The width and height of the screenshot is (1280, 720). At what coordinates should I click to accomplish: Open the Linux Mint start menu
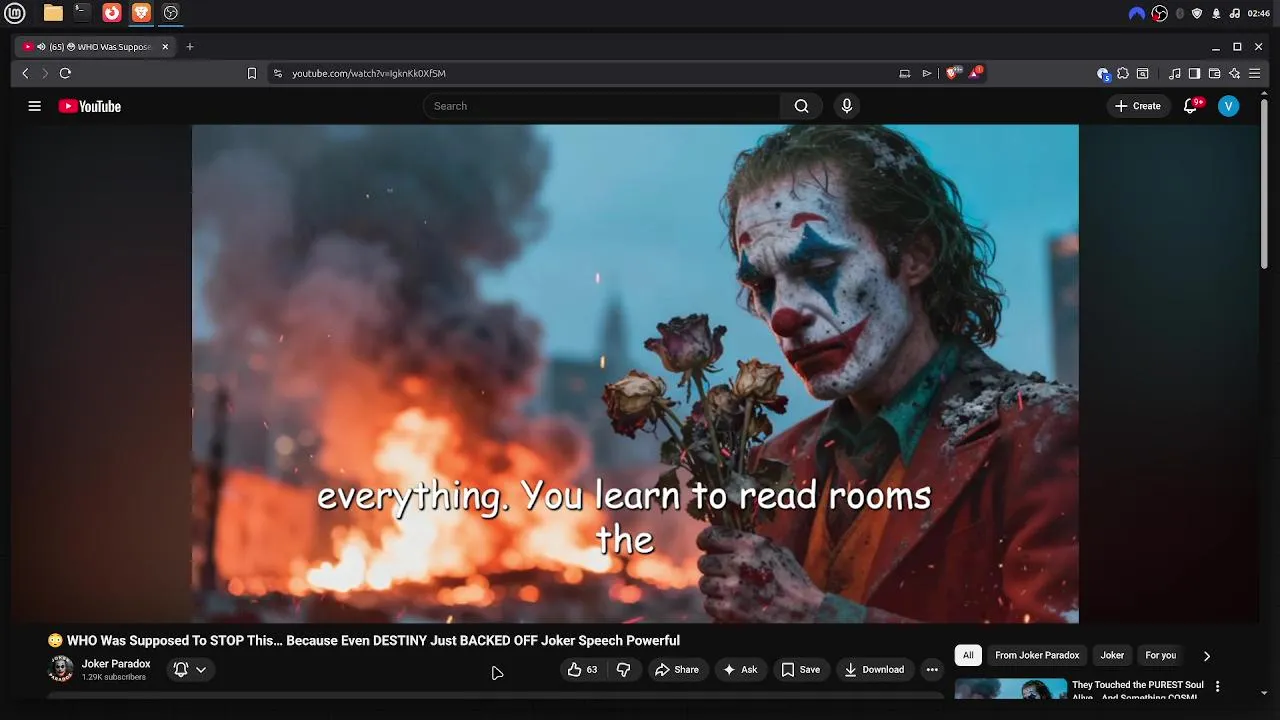tap(15, 13)
